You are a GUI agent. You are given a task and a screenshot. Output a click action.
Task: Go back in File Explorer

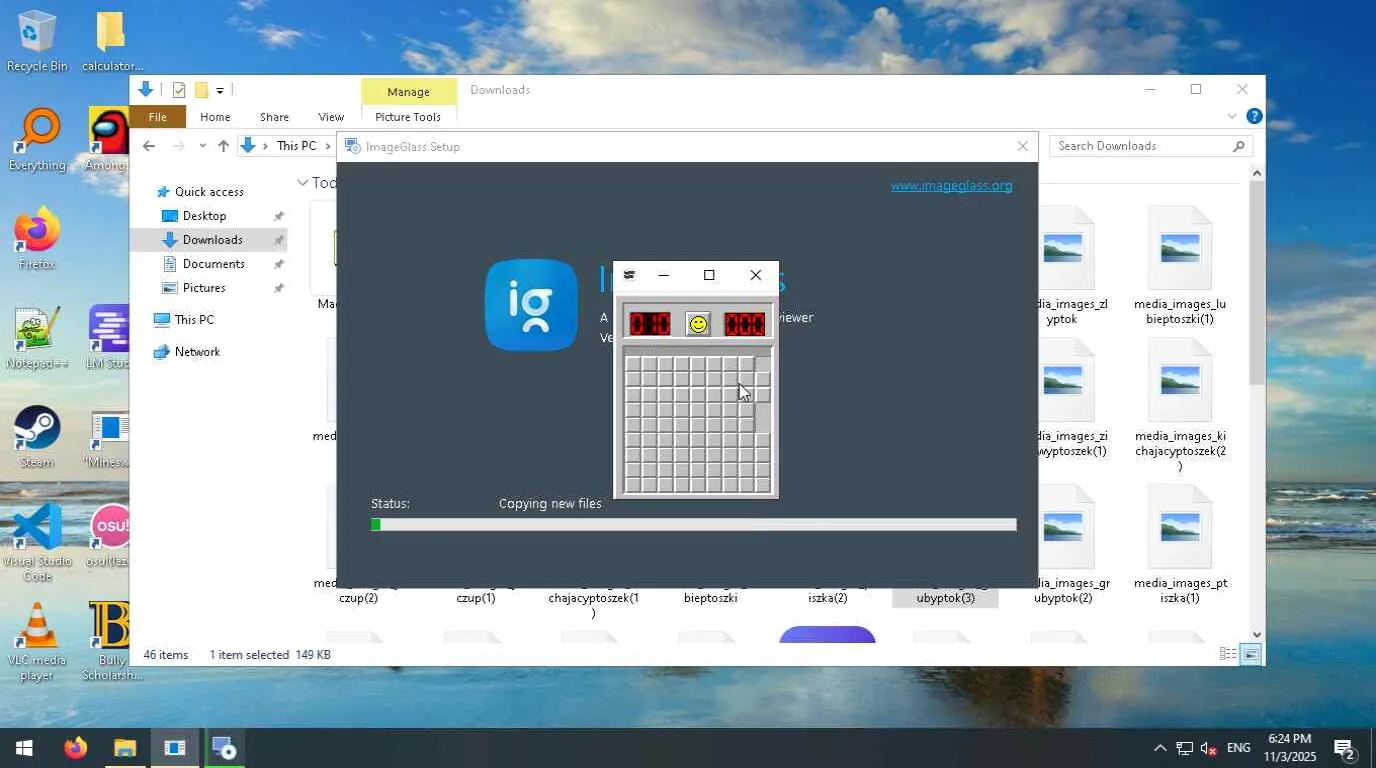pos(149,146)
